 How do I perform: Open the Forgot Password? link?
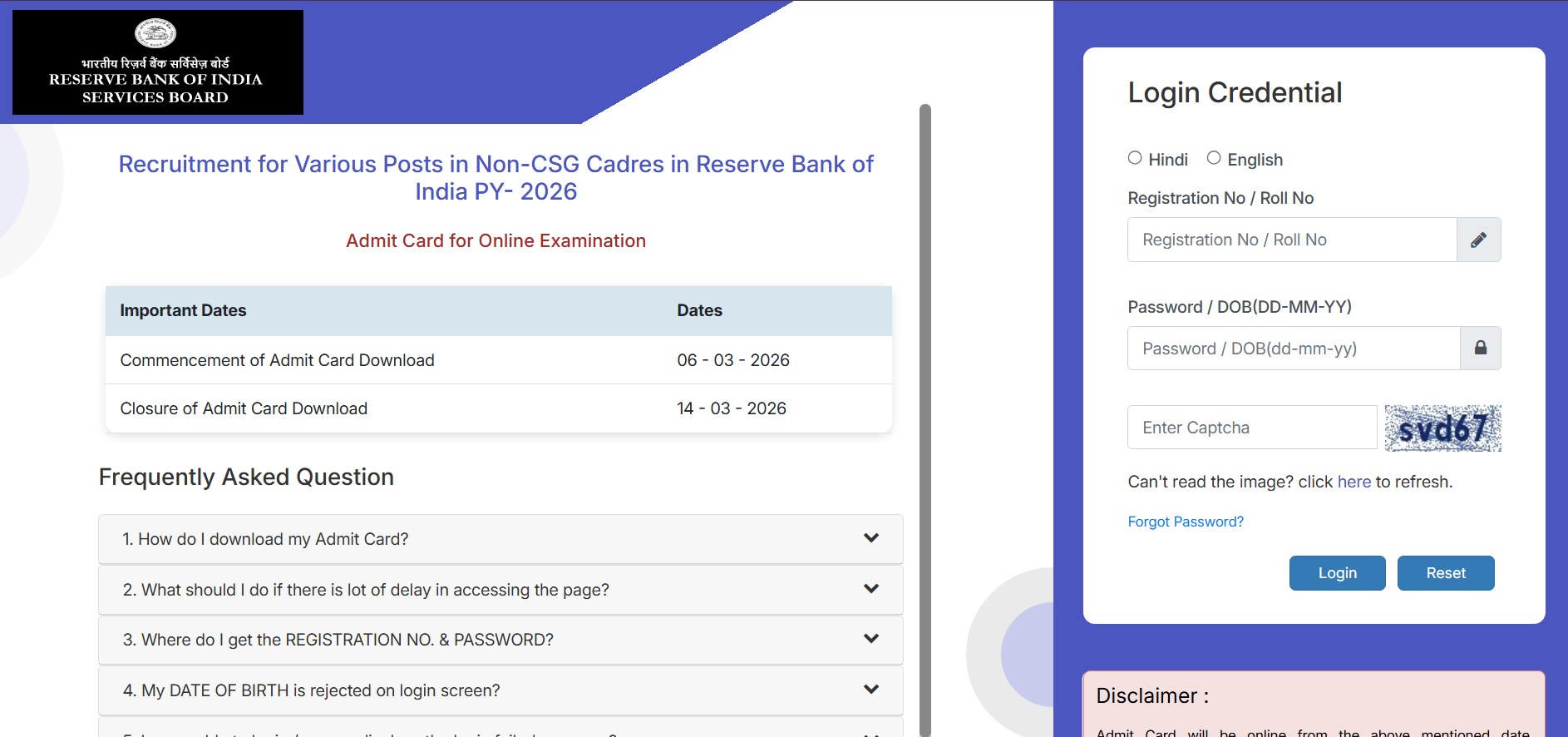pyautogui.click(x=1185, y=522)
